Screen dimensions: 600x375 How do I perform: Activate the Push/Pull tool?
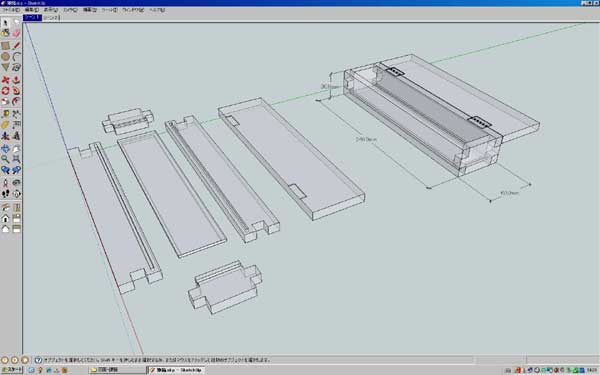coord(16,80)
